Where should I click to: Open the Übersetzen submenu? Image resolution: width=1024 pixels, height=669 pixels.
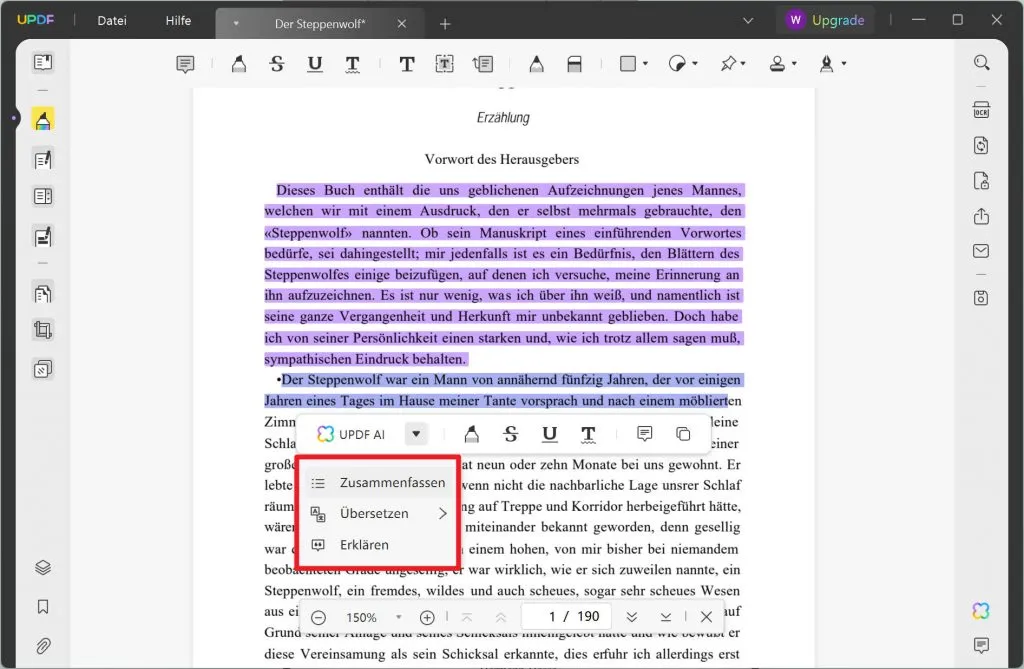click(x=379, y=514)
